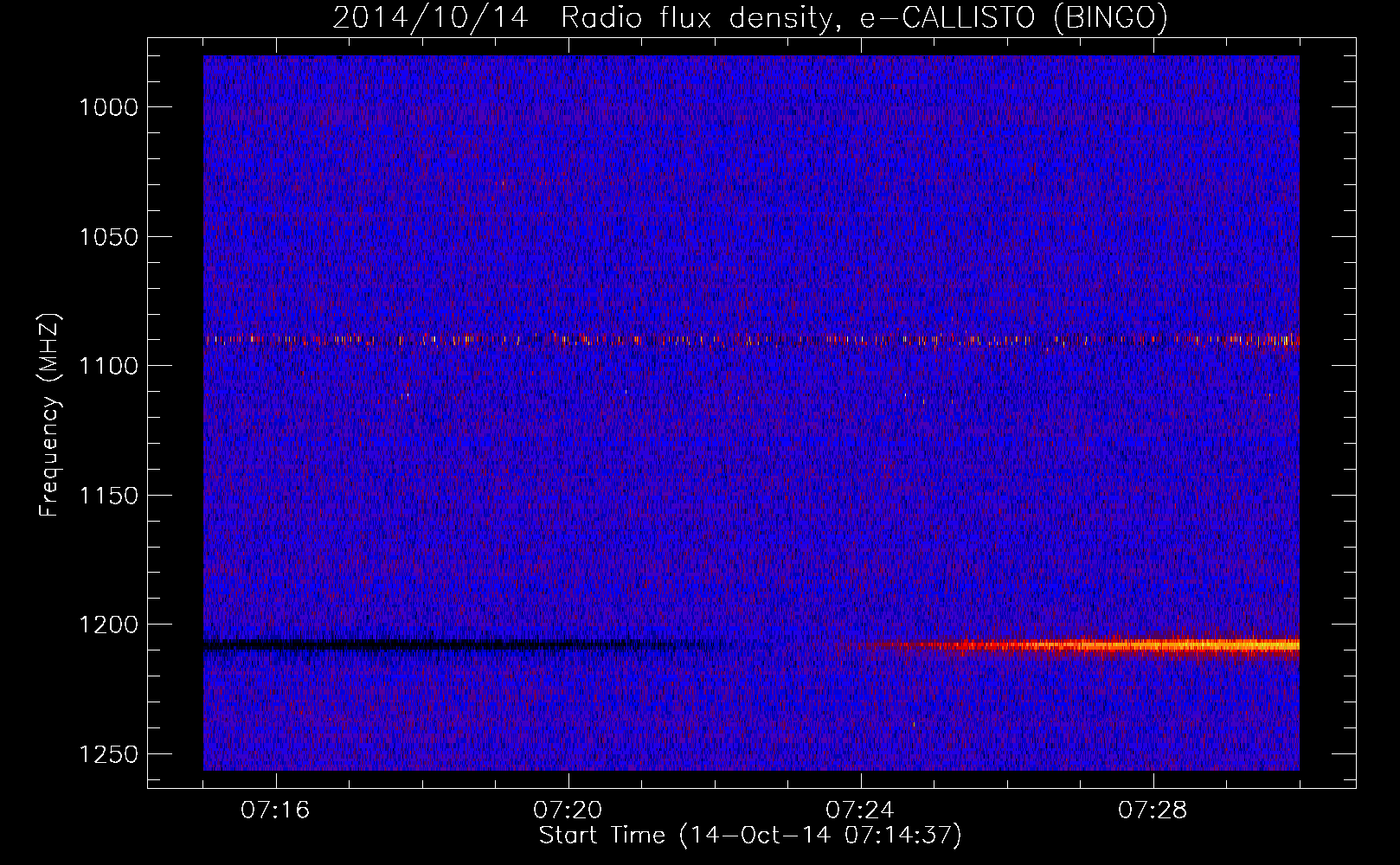Click the 07:20 time axis label

tap(568, 811)
